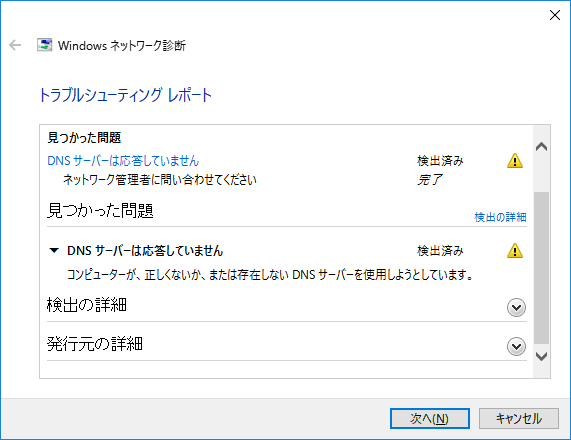Image resolution: width=571 pixels, height=440 pixels.
Task: Open the '検出の詳細' blue link
Action: (x=500, y=217)
